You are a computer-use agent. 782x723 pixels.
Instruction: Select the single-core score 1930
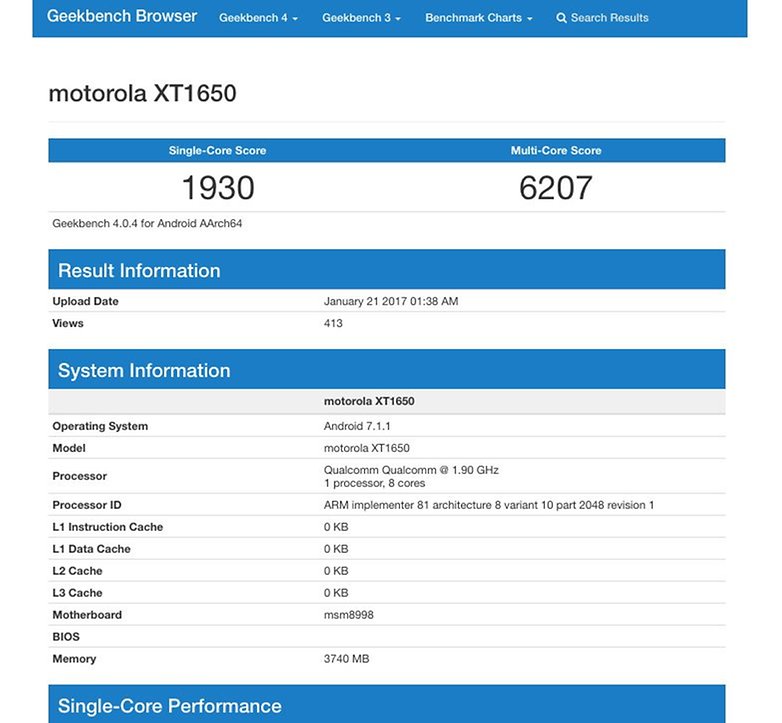click(218, 188)
